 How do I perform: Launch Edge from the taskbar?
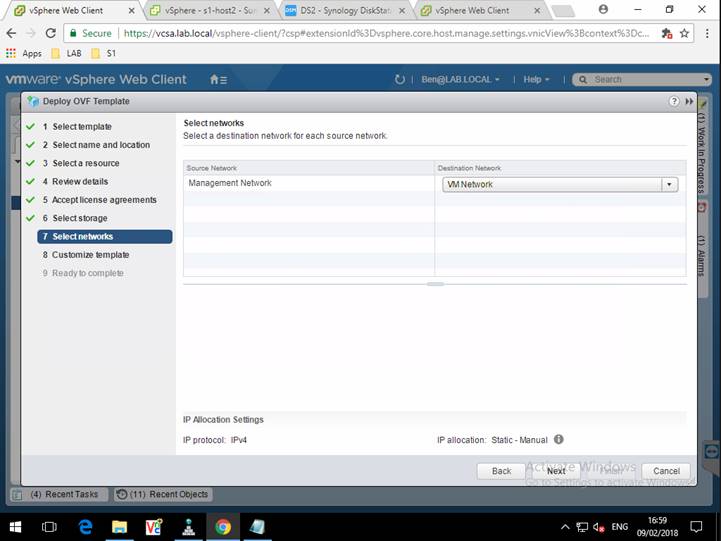coord(85,527)
